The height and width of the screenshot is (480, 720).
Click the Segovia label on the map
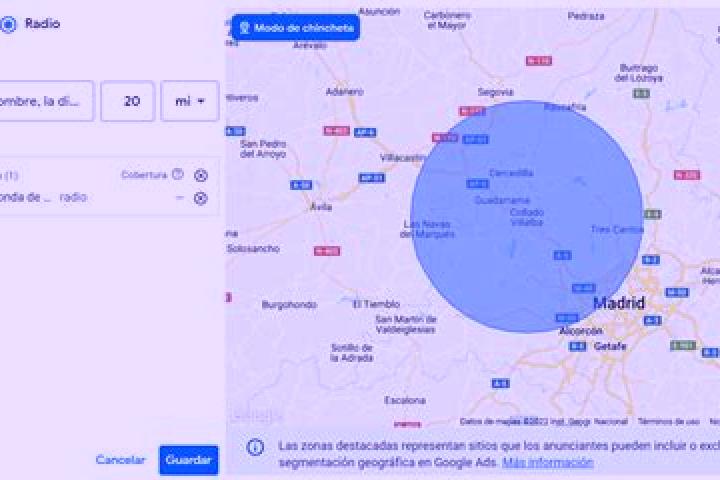pos(495,92)
